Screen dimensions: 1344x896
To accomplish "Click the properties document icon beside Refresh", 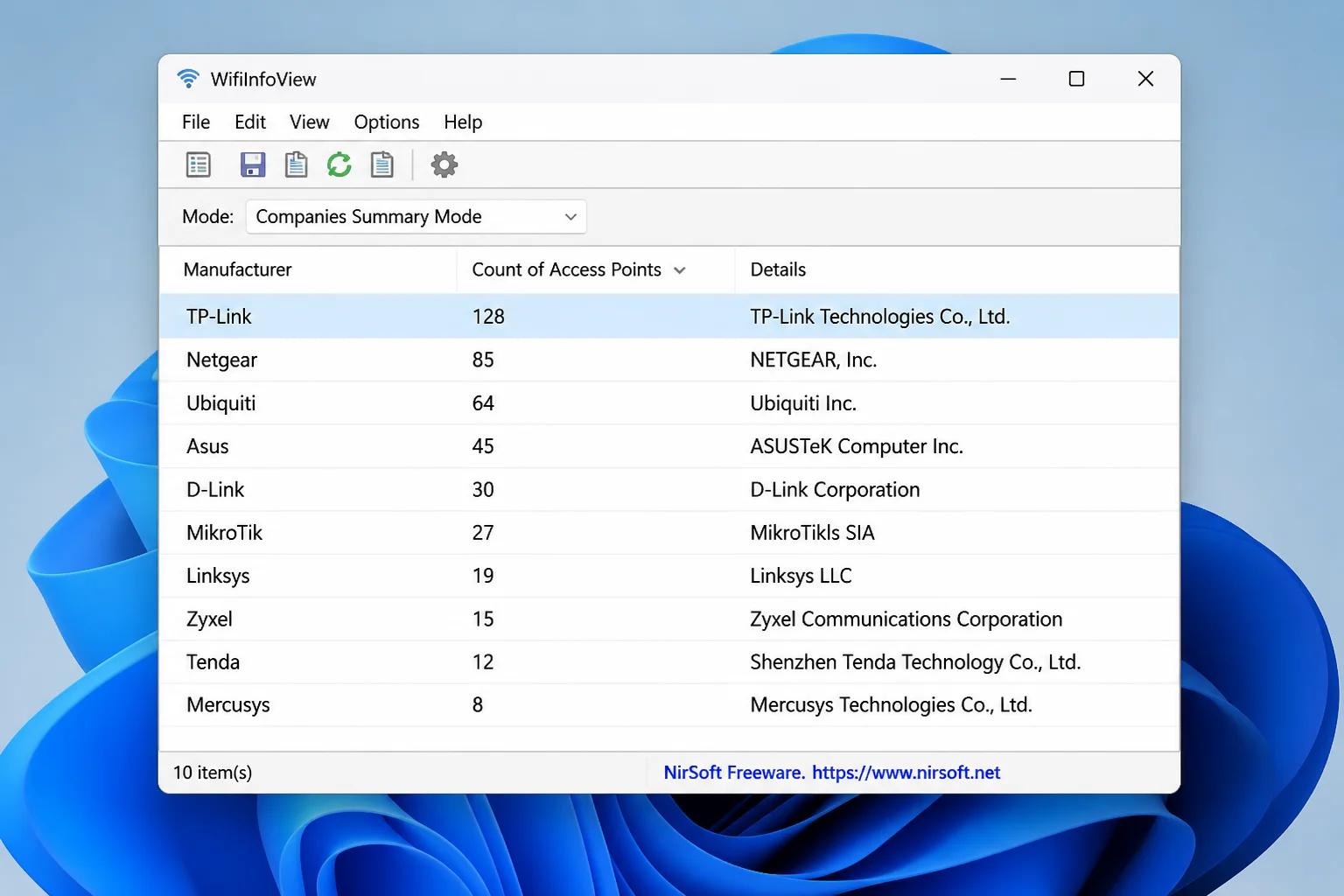I will (382, 164).
